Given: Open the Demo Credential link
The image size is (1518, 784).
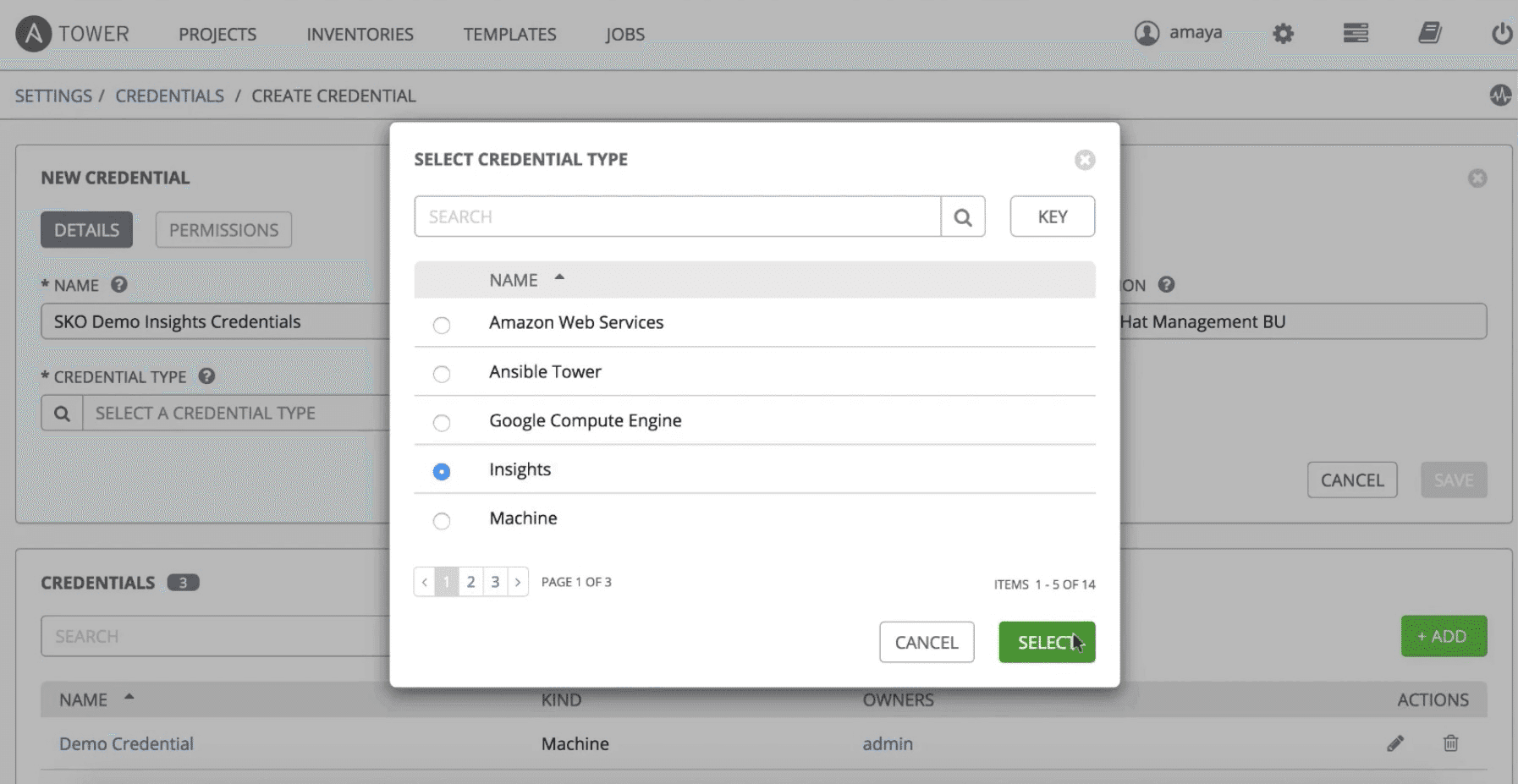Looking at the screenshot, I should (126, 743).
